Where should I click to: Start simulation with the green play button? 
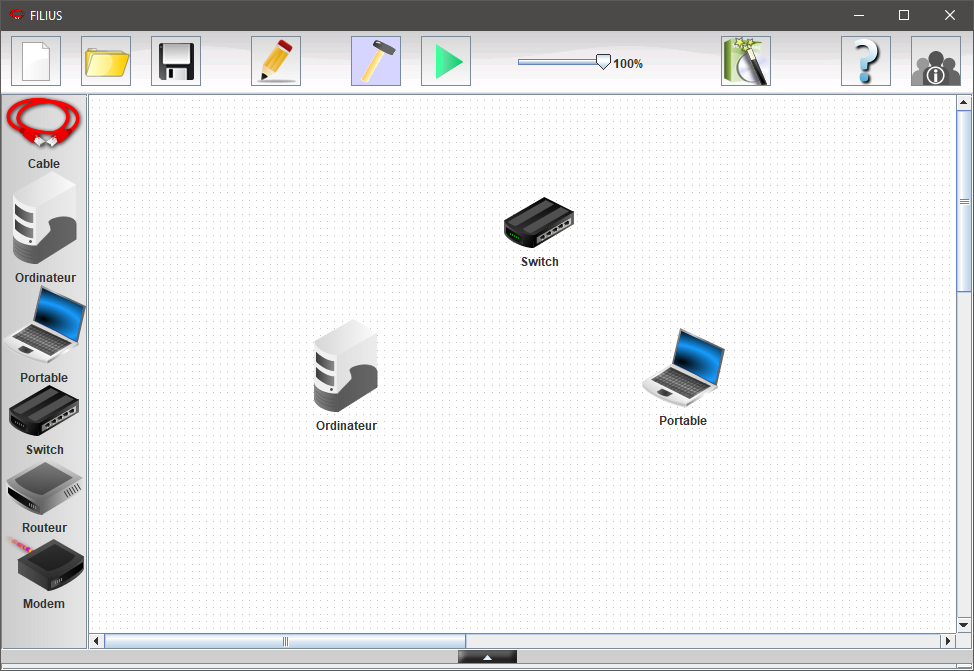tap(446, 61)
